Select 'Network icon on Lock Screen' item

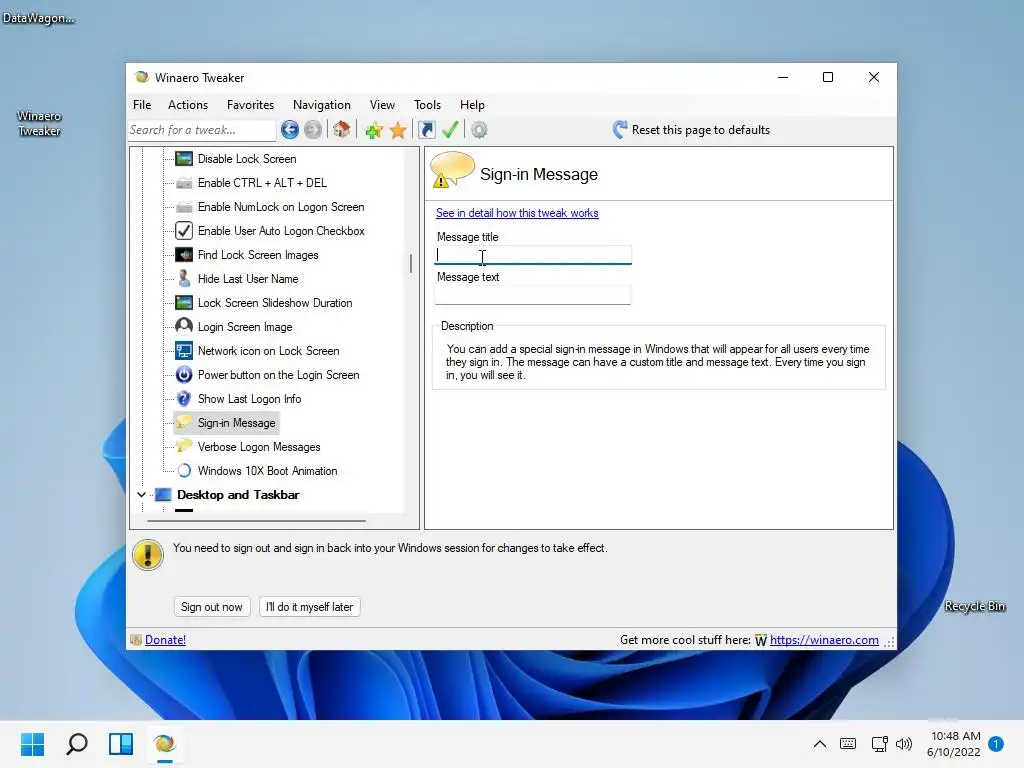click(x=268, y=351)
